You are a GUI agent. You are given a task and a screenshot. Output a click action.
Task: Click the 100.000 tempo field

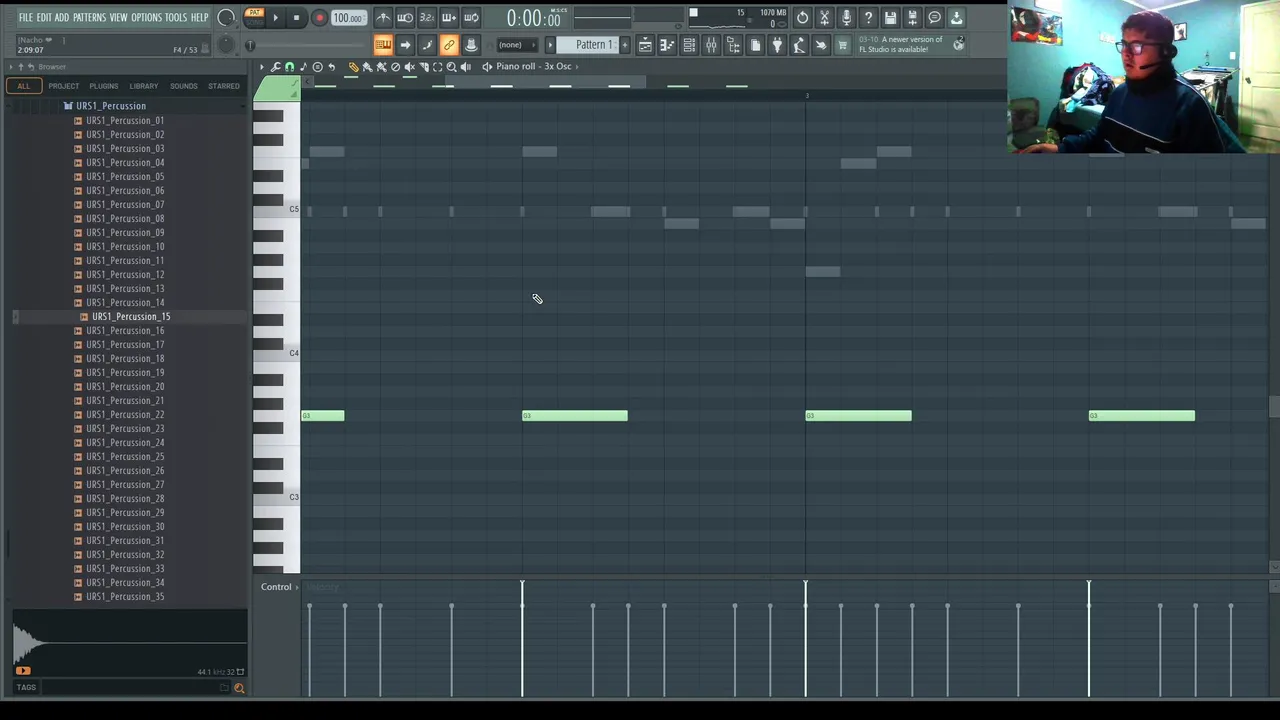tap(348, 18)
